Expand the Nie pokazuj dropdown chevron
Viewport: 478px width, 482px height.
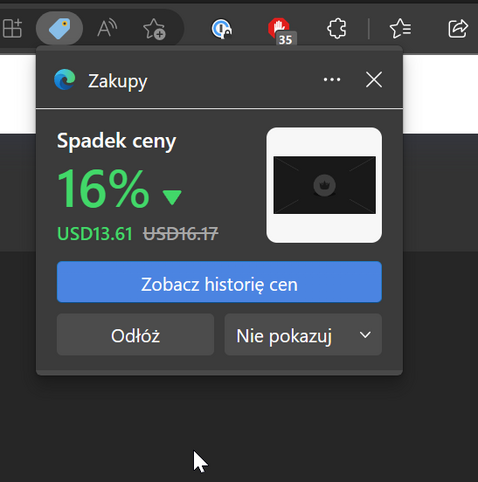(365, 335)
